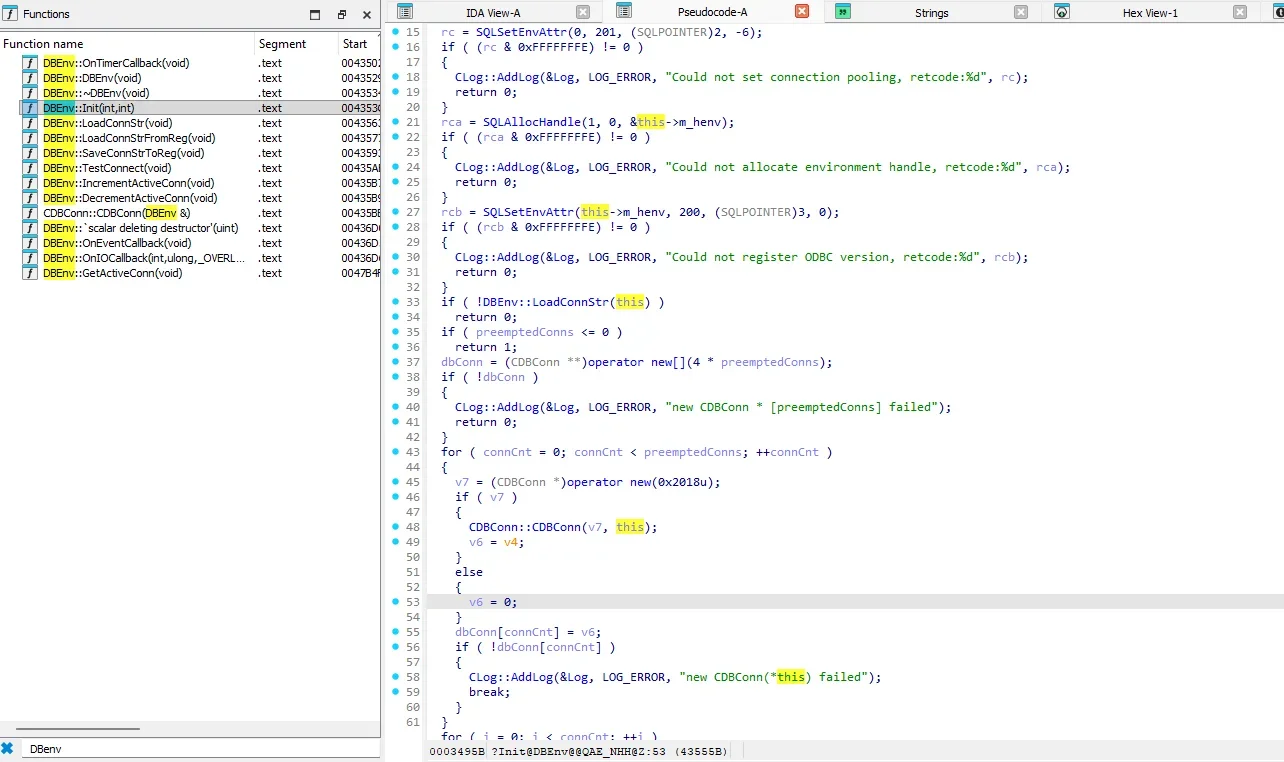Select DBEnv::DecrementActiveConn(void) row

click(x=190, y=198)
